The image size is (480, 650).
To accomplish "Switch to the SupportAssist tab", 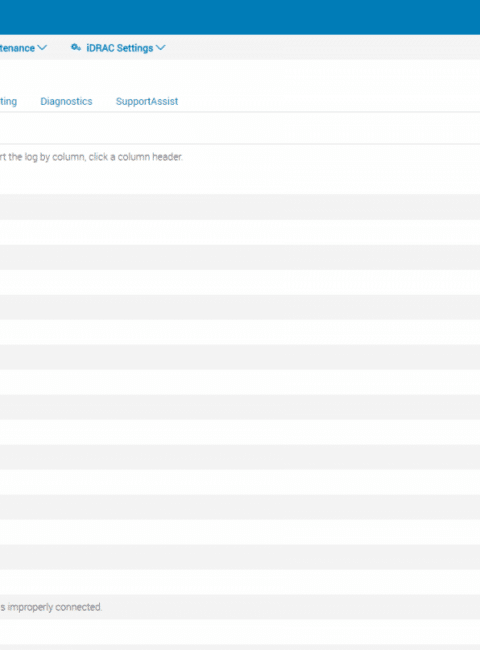I will coord(147,102).
